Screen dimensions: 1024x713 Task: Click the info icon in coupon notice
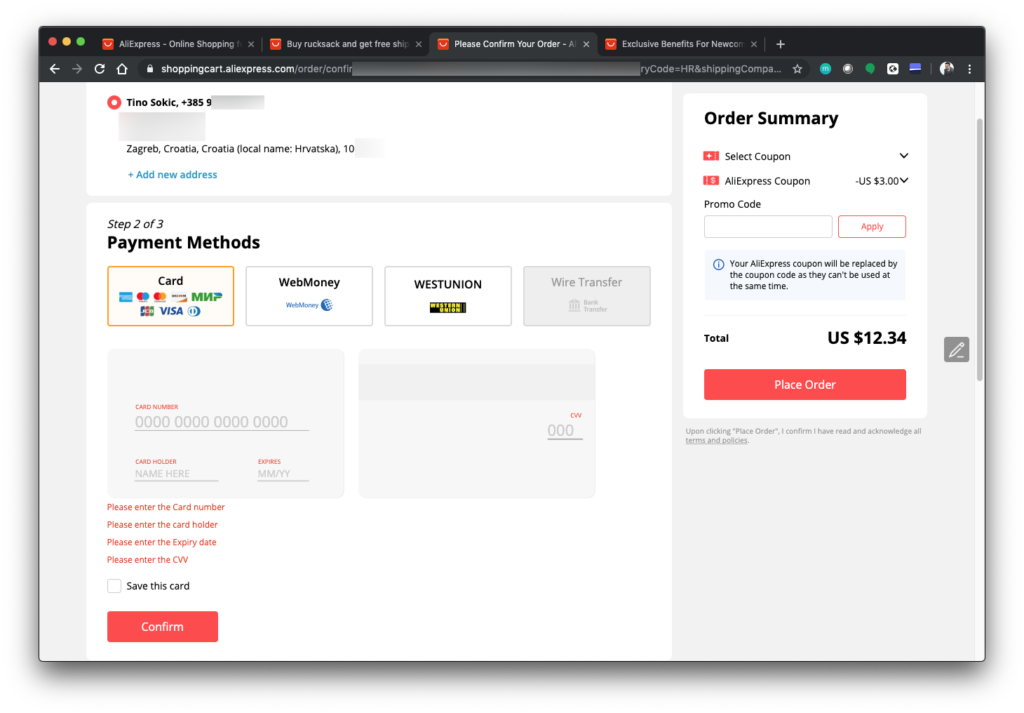coord(718,265)
